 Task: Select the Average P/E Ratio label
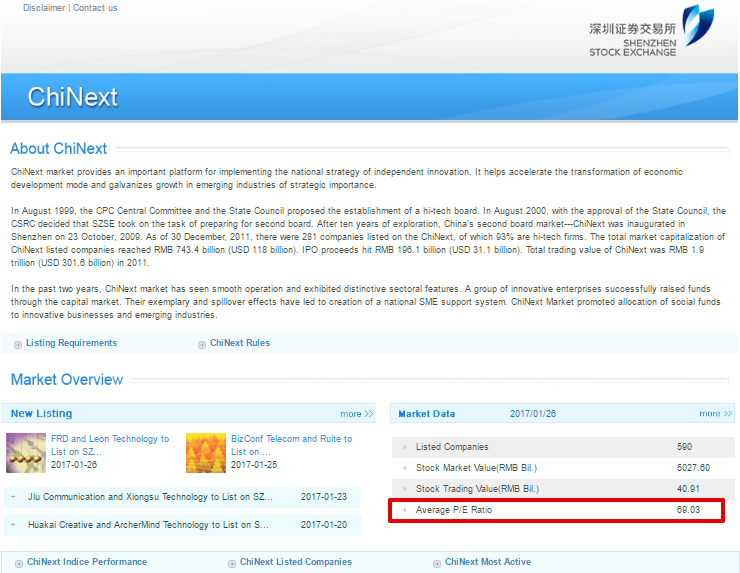point(454,510)
